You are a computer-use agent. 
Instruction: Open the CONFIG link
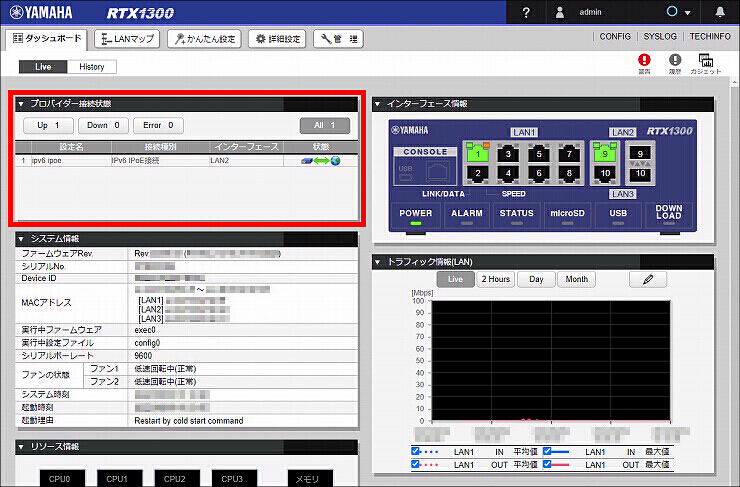click(x=615, y=36)
